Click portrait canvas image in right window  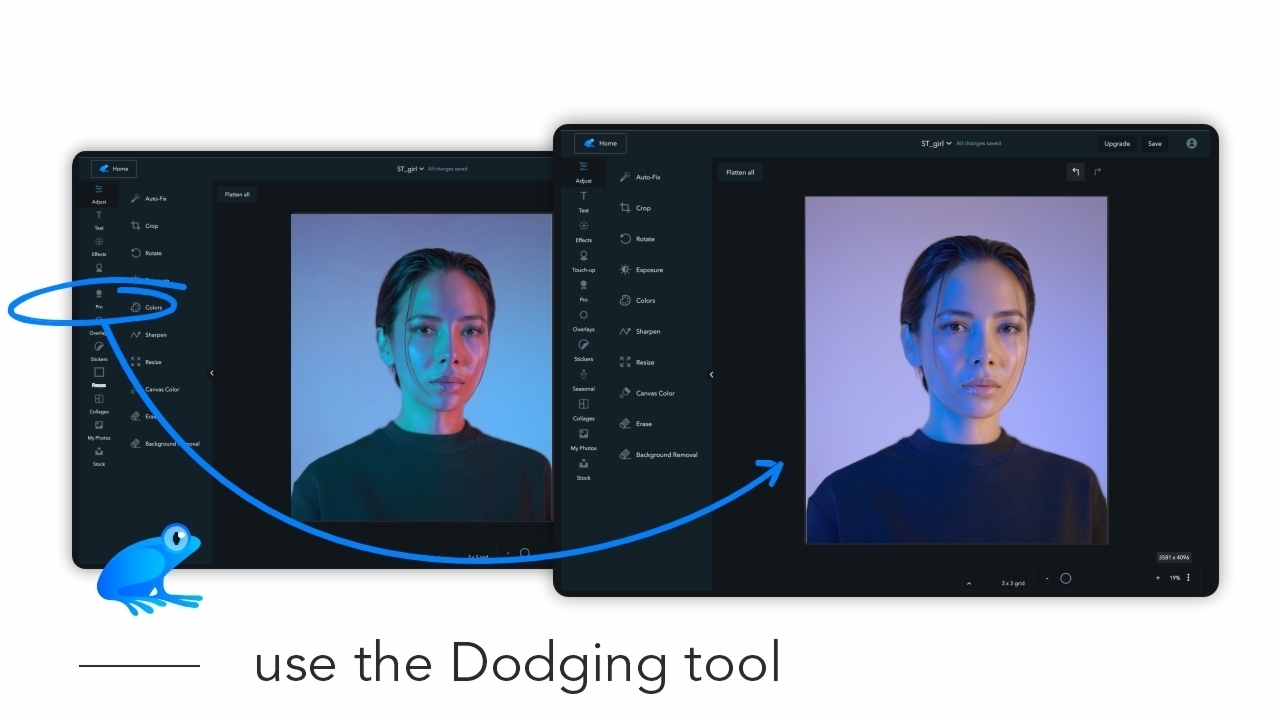[x=956, y=370]
